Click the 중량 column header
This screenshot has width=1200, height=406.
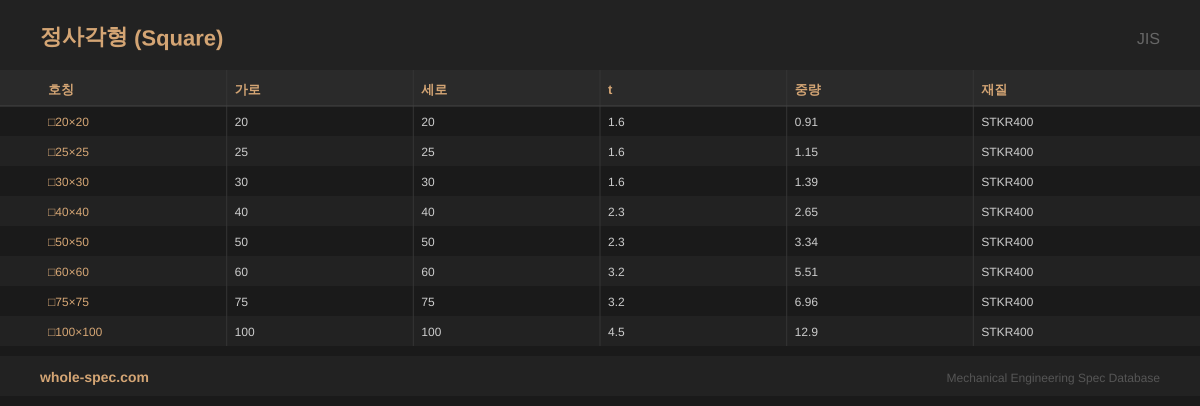807,90
